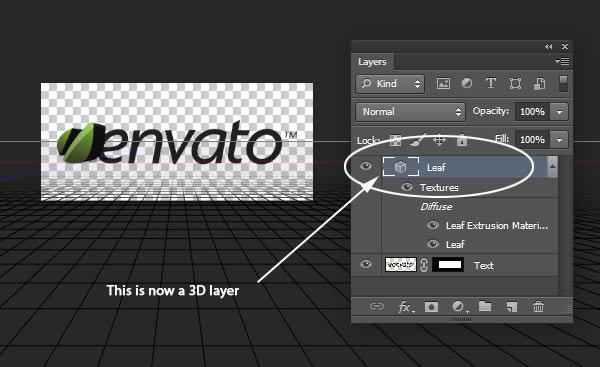The height and width of the screenshot is (367, 600).
Task: Hide the Text layer visibility eye
Action: 366,264
